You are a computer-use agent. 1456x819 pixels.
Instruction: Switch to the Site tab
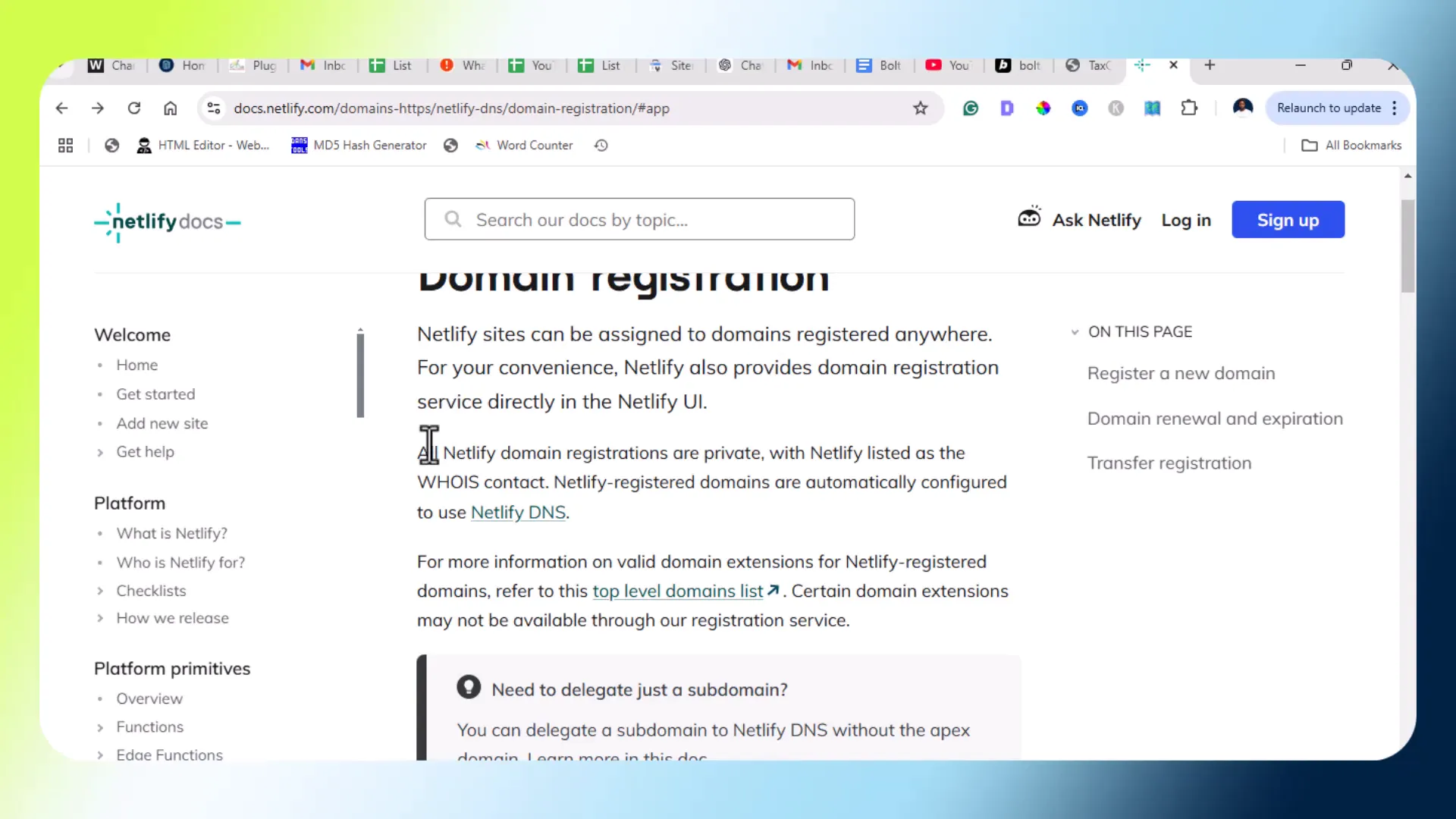671,66
